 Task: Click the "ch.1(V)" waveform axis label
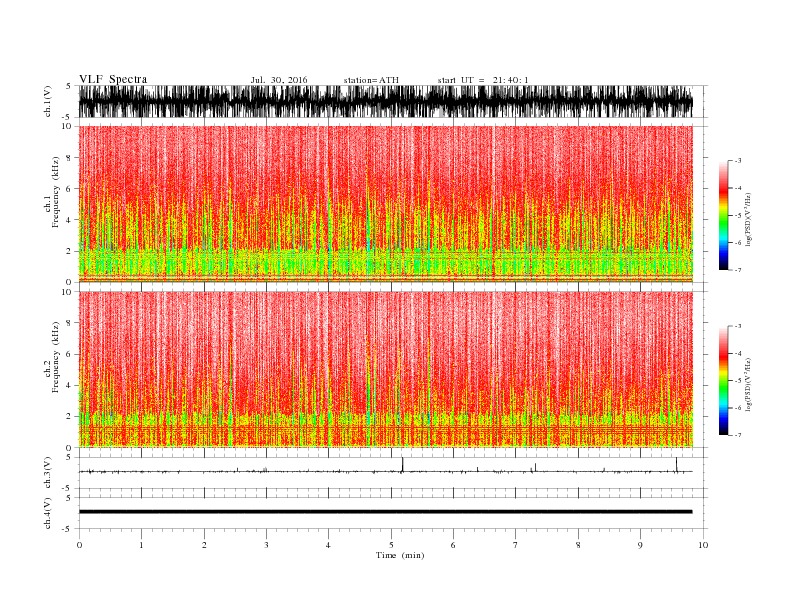pos(48,101)
